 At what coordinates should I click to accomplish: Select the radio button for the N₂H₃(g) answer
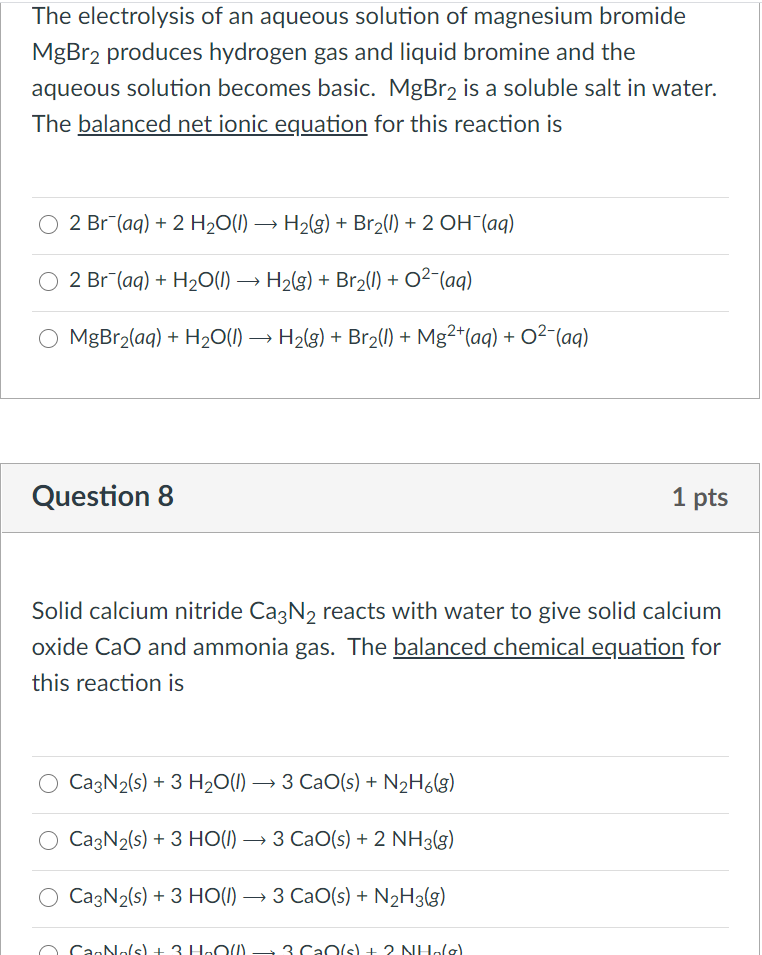pos(49,897)
